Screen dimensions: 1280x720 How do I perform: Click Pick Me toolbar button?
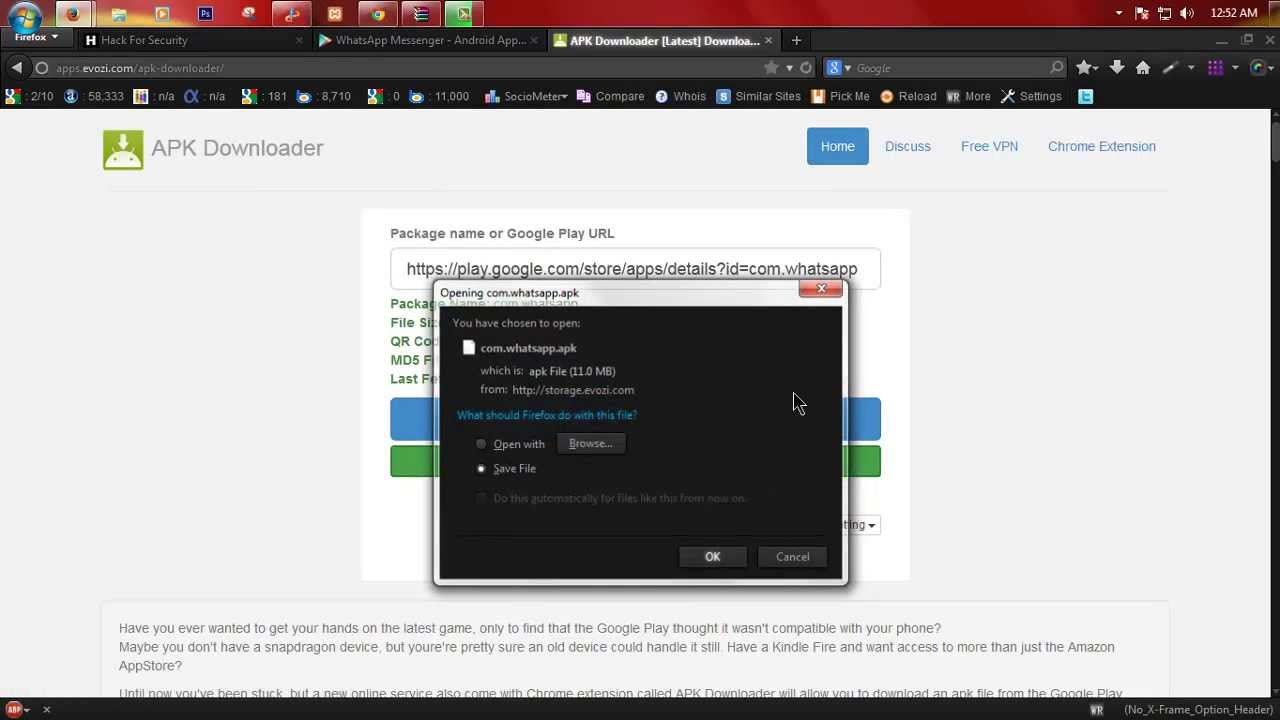point(840,96)
